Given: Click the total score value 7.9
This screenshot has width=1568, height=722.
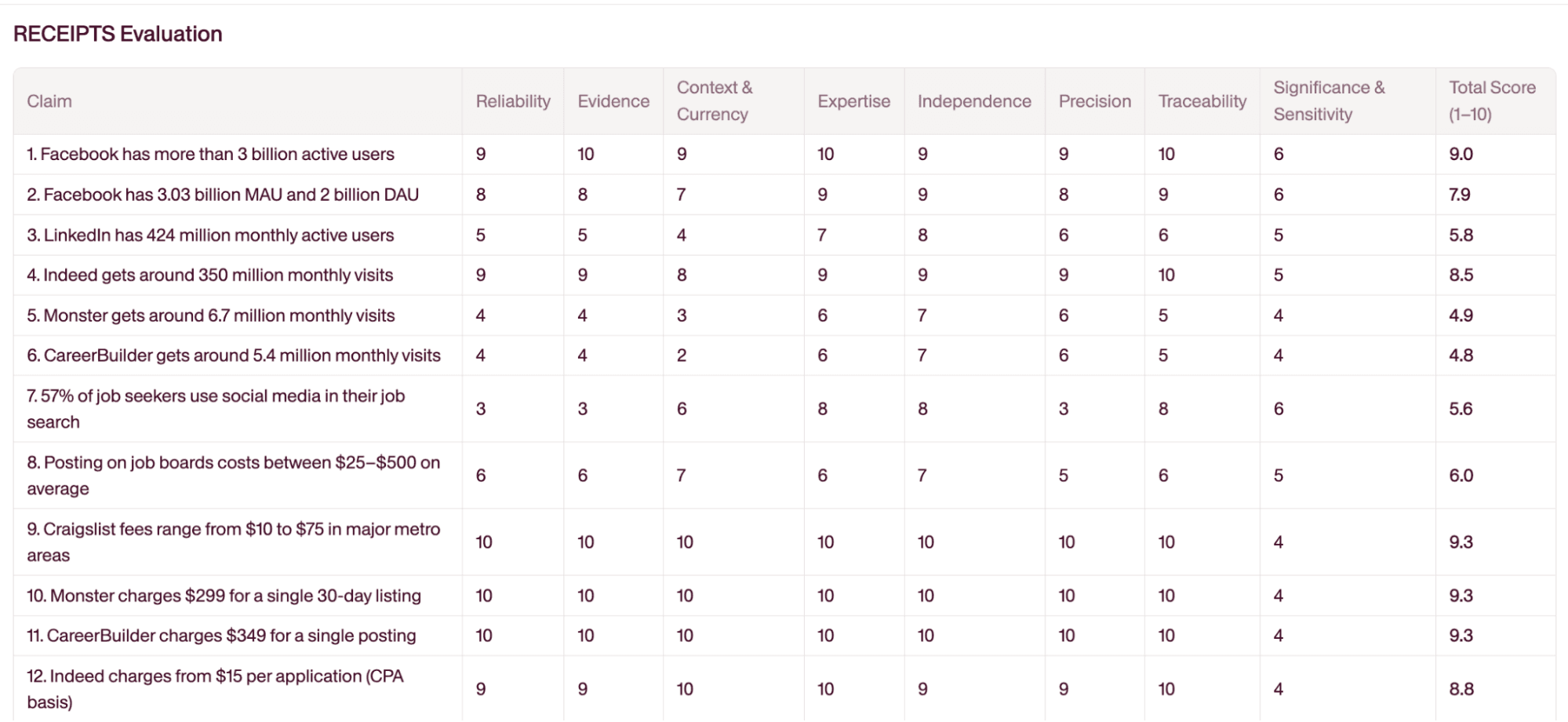Looking at the screenshot, I should point(1459,195).
